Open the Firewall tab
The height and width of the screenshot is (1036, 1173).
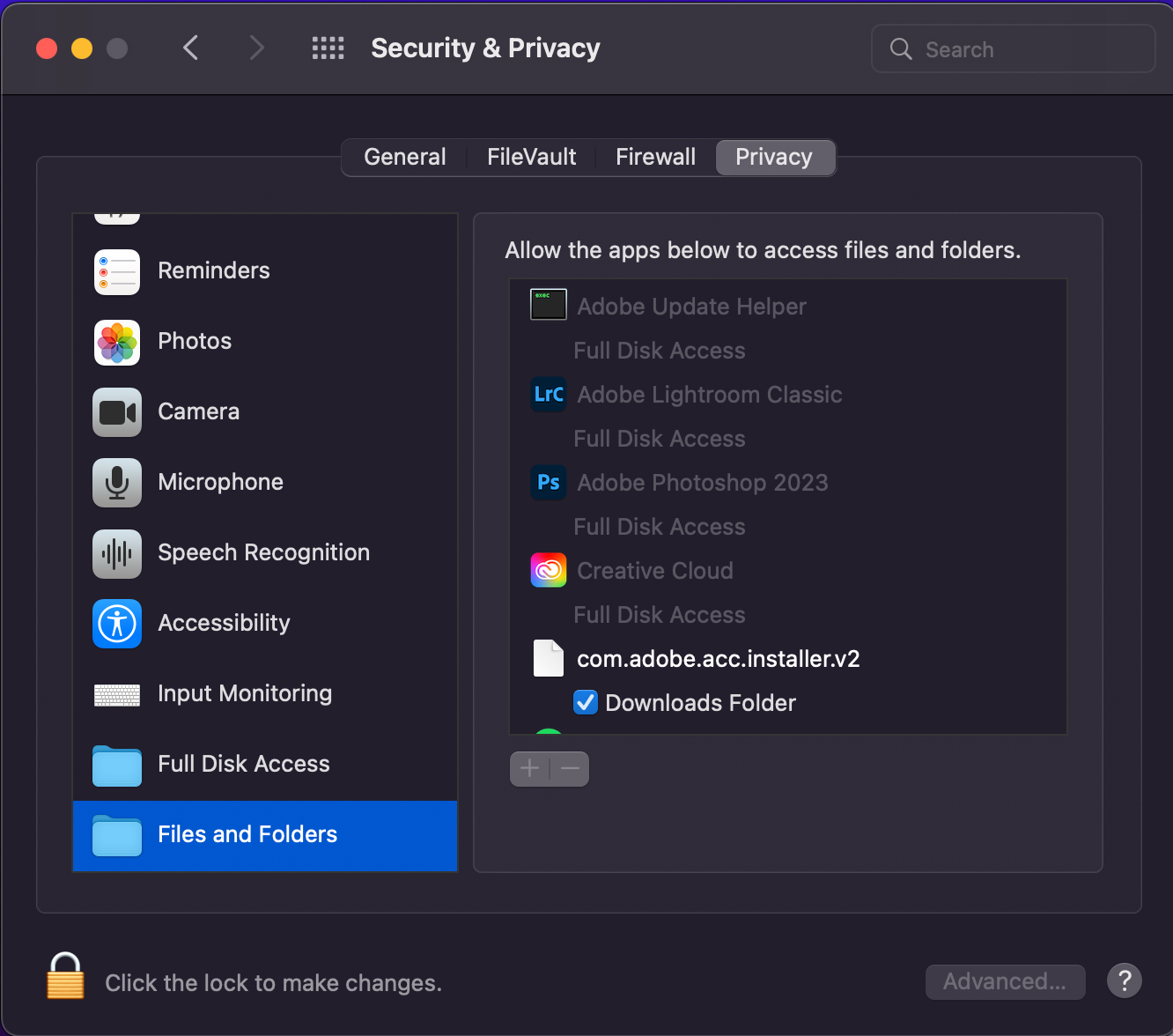655,157
